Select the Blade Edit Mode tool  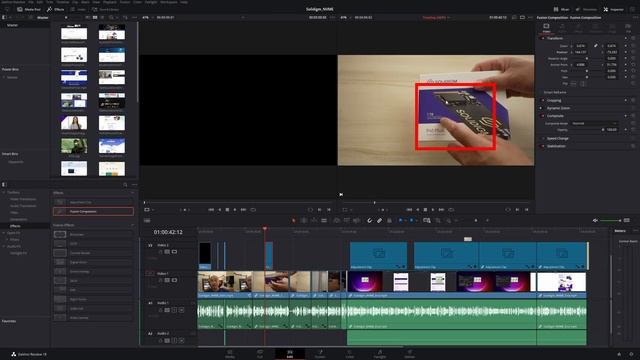(x=324, y=220)
